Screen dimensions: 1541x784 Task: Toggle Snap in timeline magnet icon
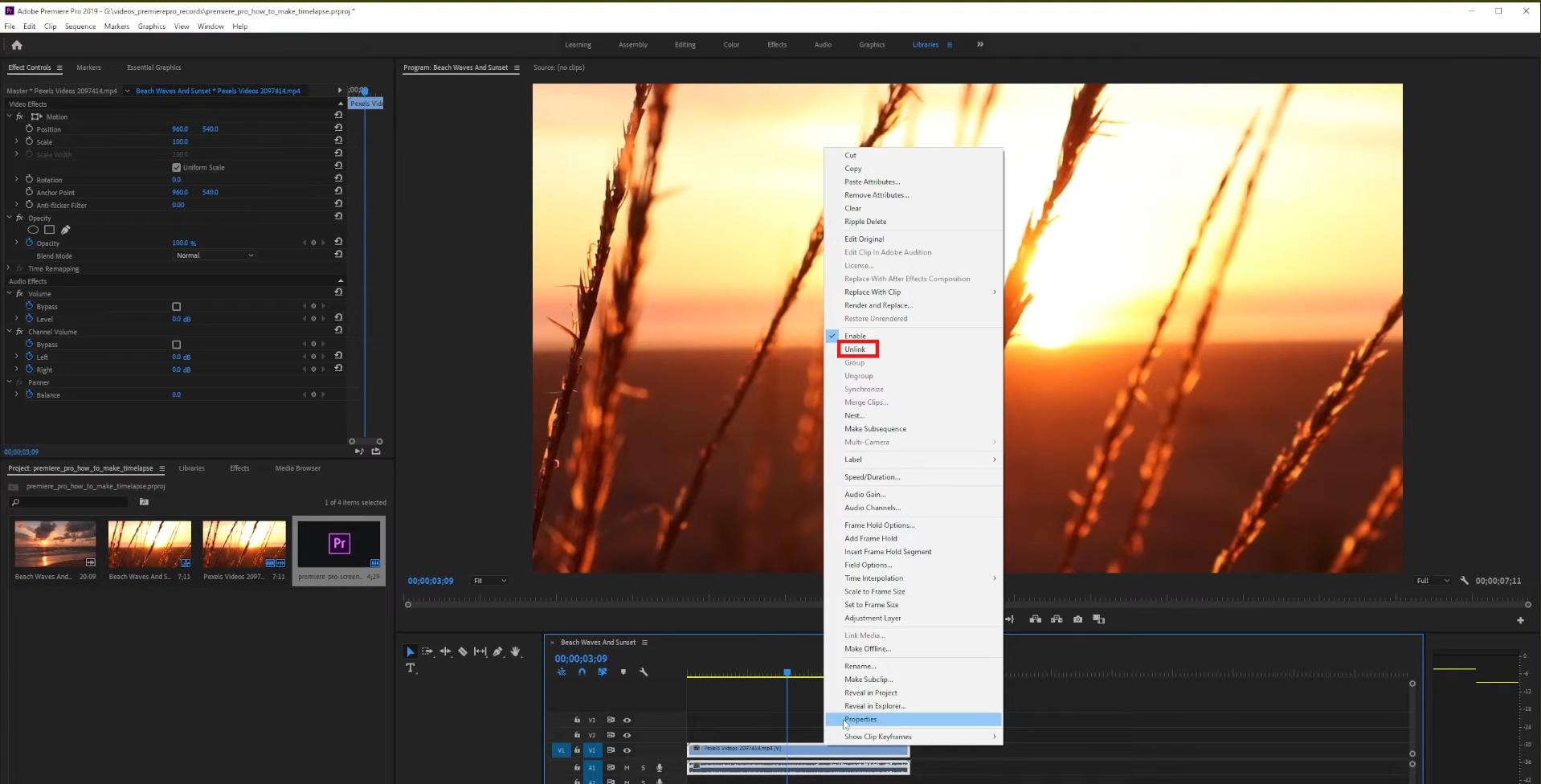point(582,672)
